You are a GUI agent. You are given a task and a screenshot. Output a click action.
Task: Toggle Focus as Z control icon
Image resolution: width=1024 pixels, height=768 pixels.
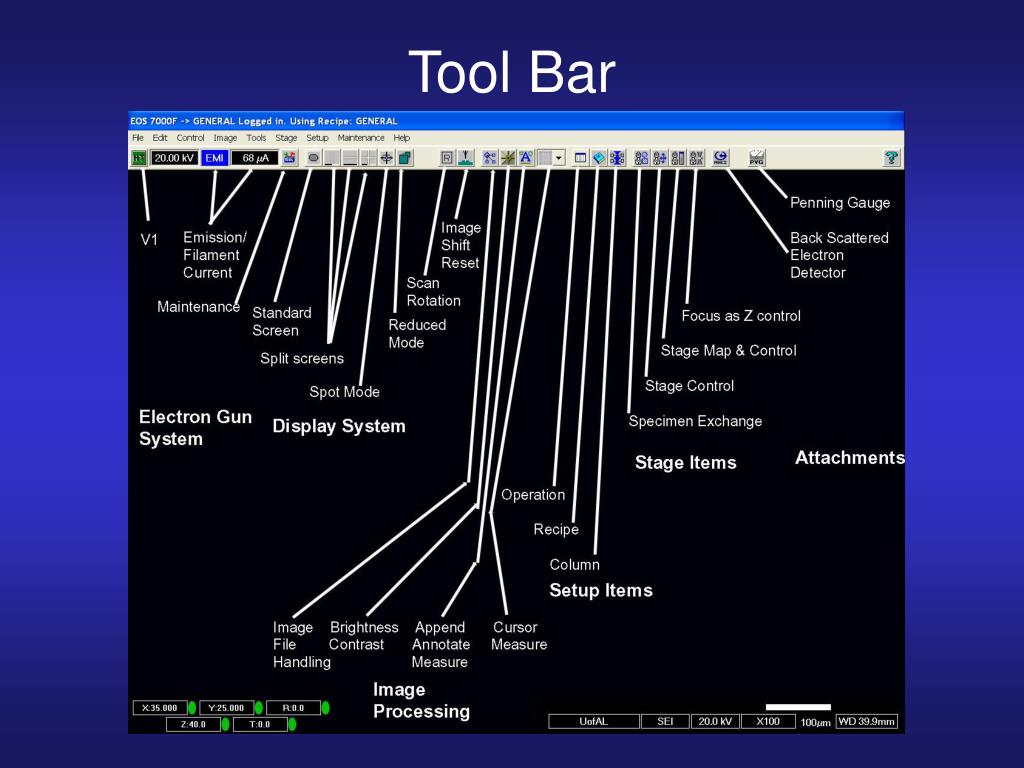click(x=696, y=158)
